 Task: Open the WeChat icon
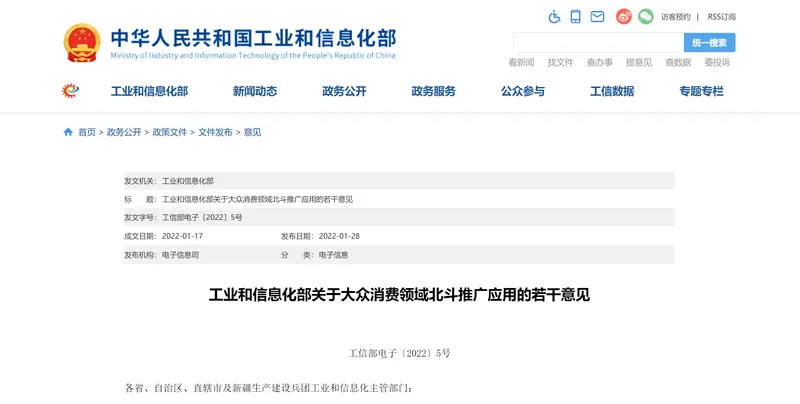[x=645, y=16]
